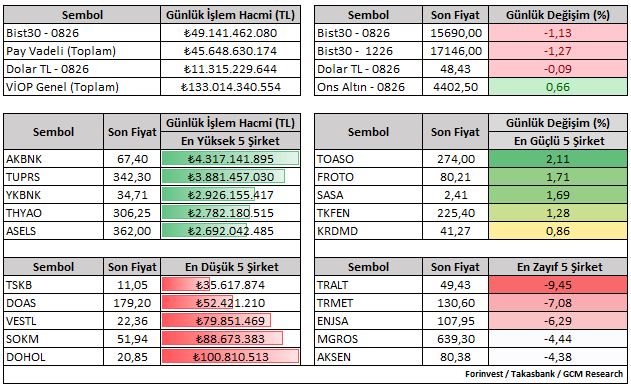Click the MGROS symbol cell
The width and height of the screenshot is (631, 389).
coord(368,339)
